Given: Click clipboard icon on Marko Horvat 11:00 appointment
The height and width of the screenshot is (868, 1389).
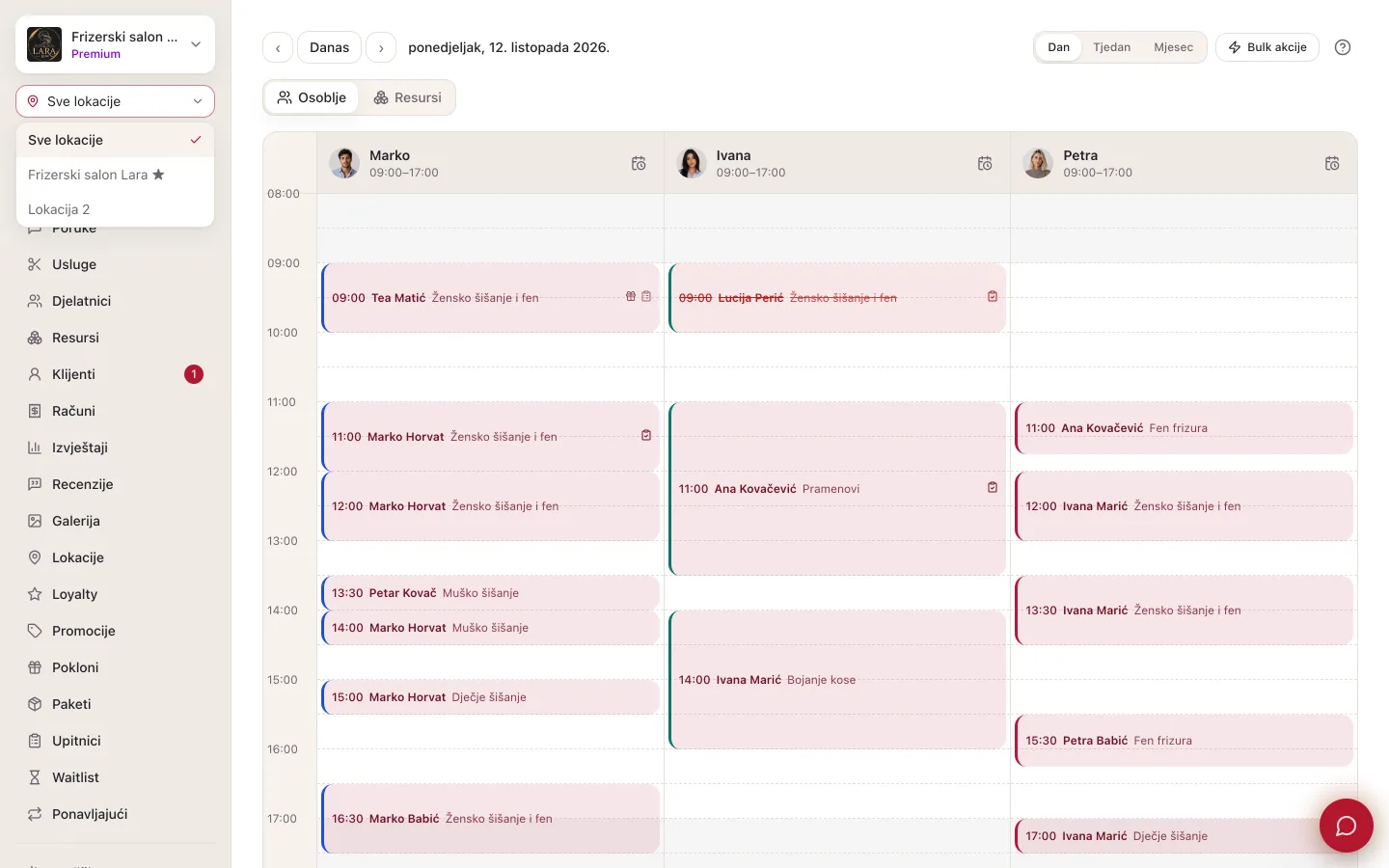Looking at the screenshot, I should coord(646,436).
